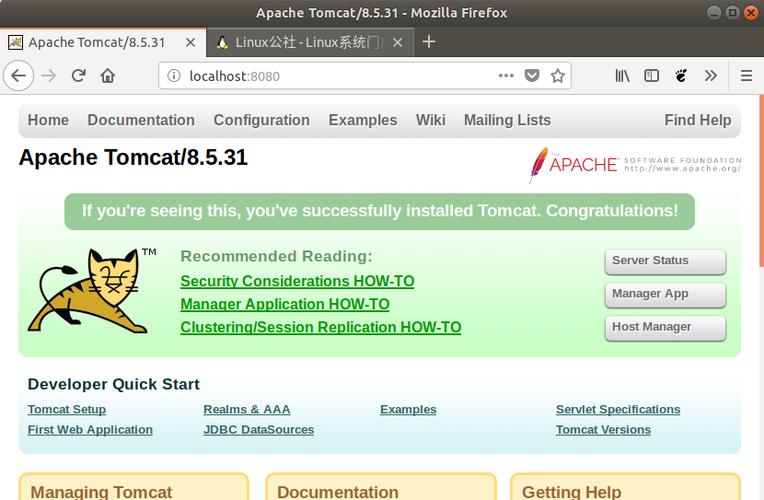Open Manager Application HOW-TO link
Image resolution: width=764 pixels, height=500 pixels.
click(285, 304)
